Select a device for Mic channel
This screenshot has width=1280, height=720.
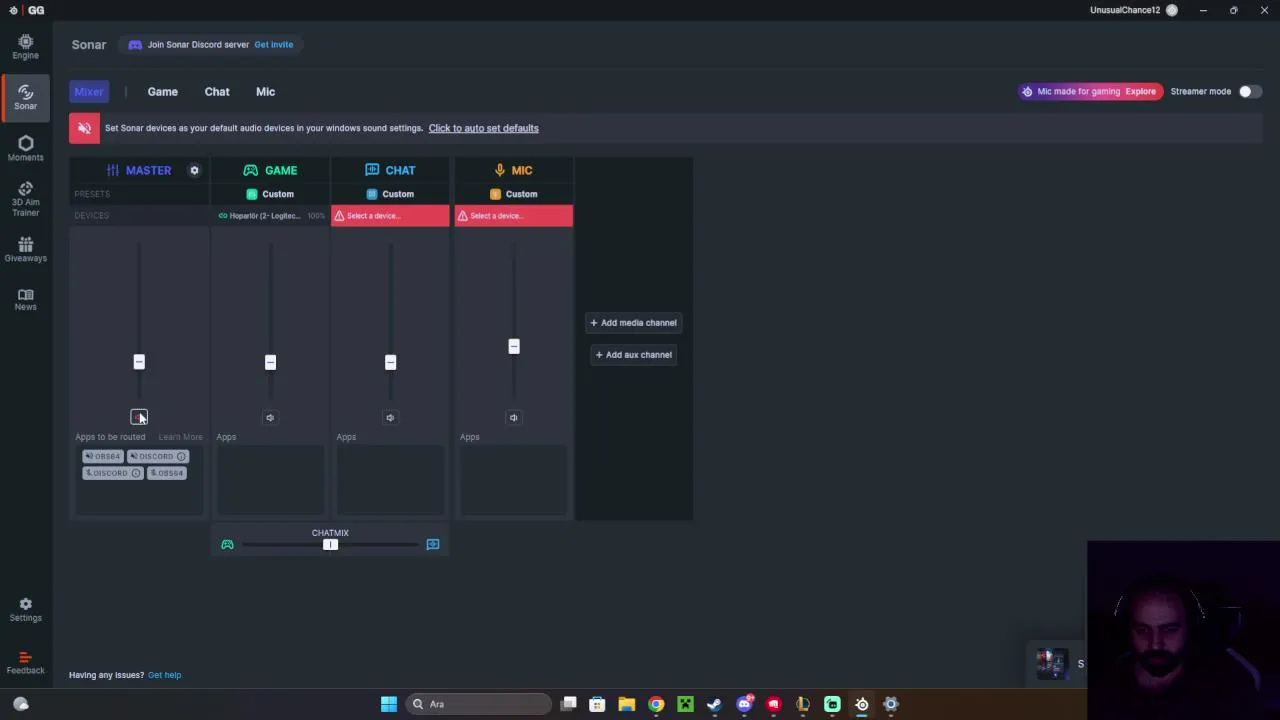click(514, 216)
